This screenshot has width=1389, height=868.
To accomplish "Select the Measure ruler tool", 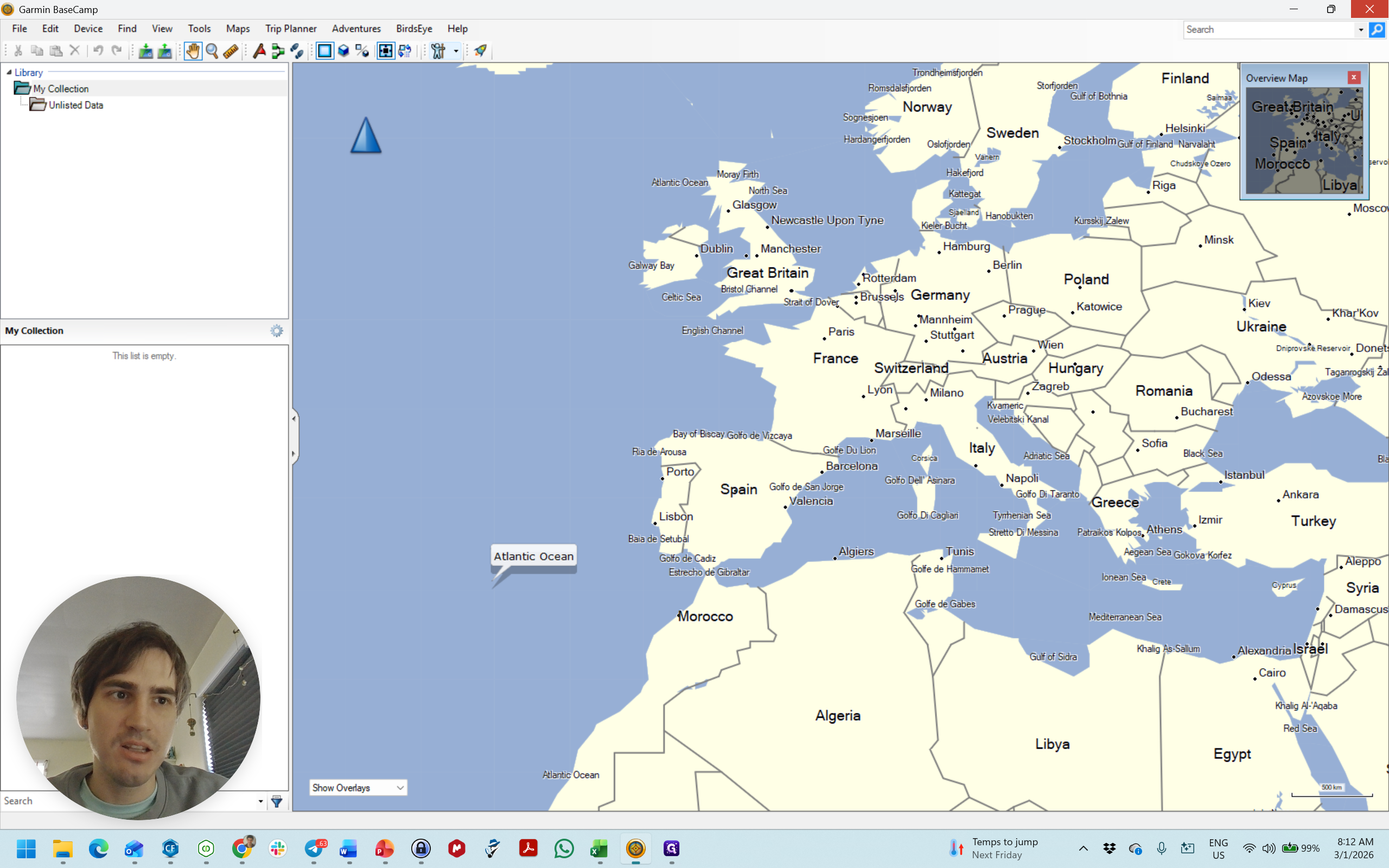I will 231,51.
